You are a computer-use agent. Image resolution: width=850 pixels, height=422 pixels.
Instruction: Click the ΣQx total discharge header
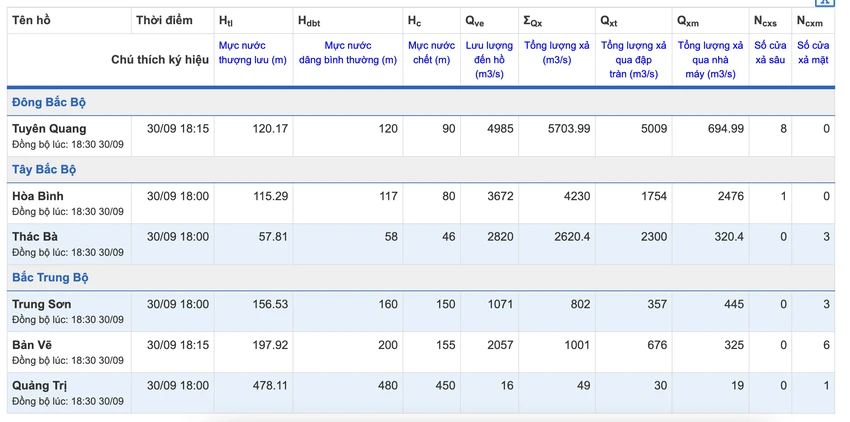point(533,21)
